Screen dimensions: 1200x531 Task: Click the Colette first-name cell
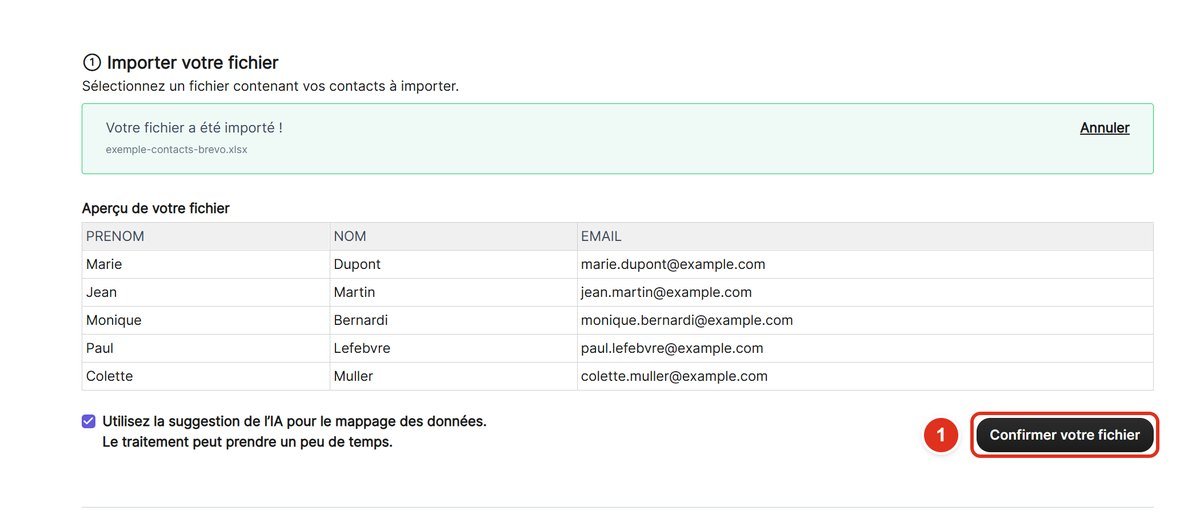pyautogui.click(x=206, y=377)
